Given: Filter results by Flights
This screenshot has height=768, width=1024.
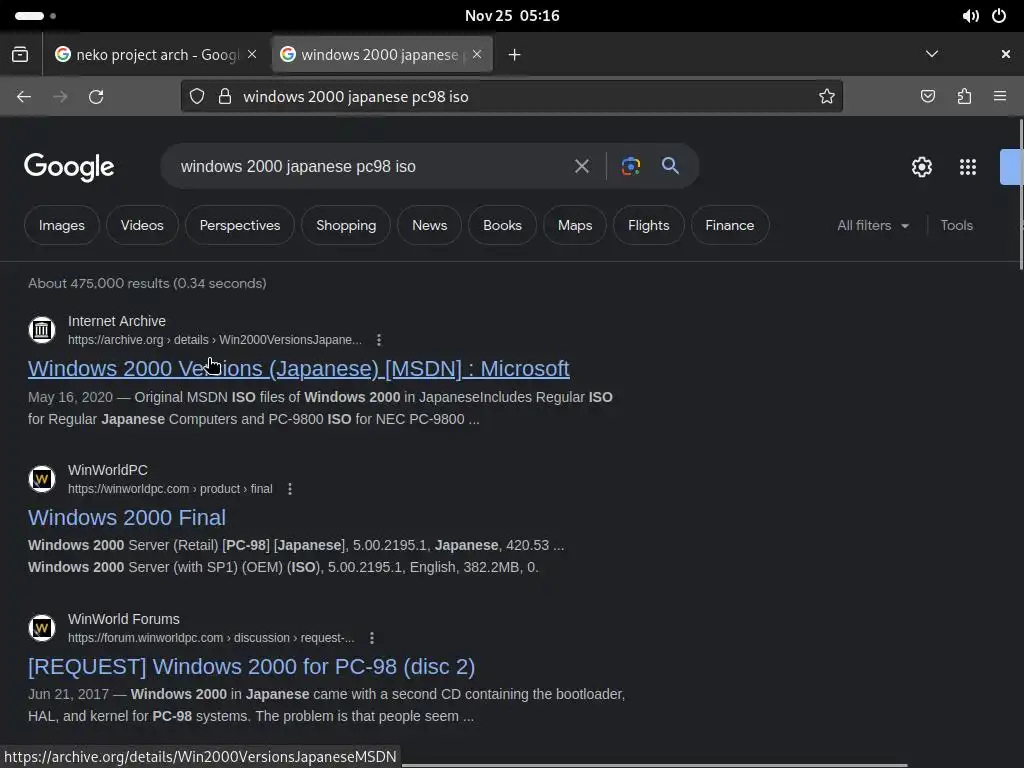Looking at the screenshot, I should [x=648, y=225].
